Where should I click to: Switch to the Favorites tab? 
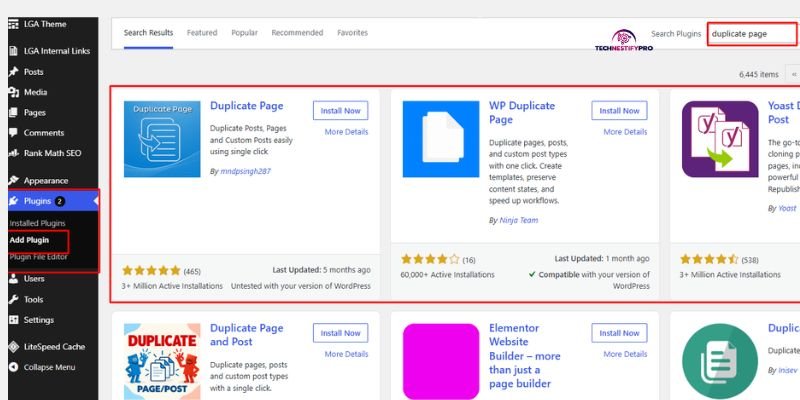coord(353,33)
